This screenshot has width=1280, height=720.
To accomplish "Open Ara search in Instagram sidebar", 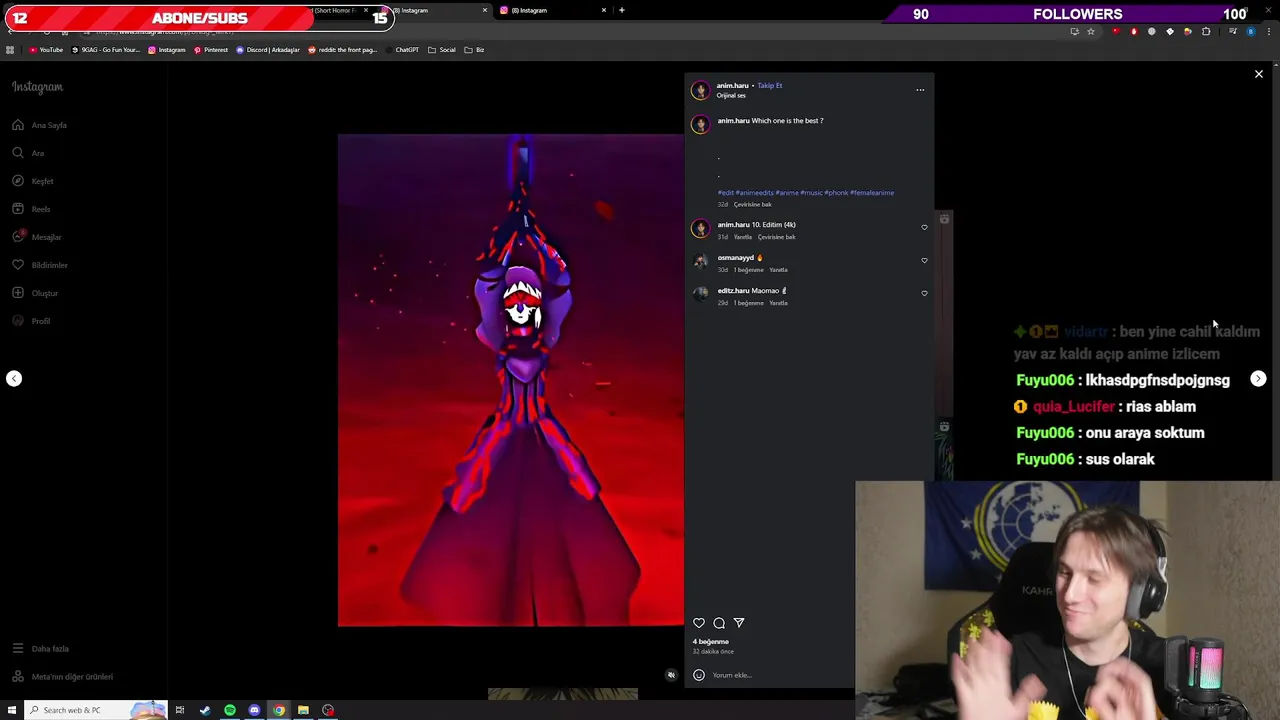I will 28,153.
